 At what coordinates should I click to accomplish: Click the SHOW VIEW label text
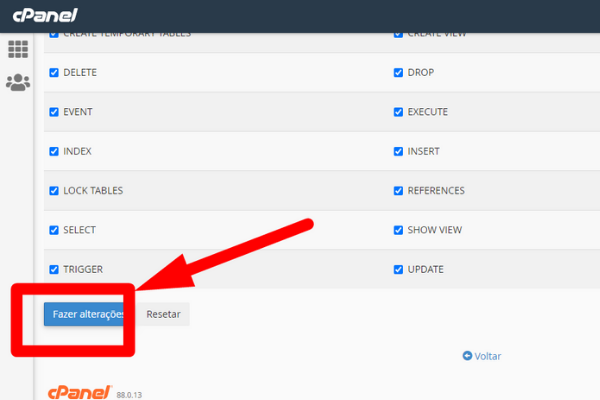point(435,230)
